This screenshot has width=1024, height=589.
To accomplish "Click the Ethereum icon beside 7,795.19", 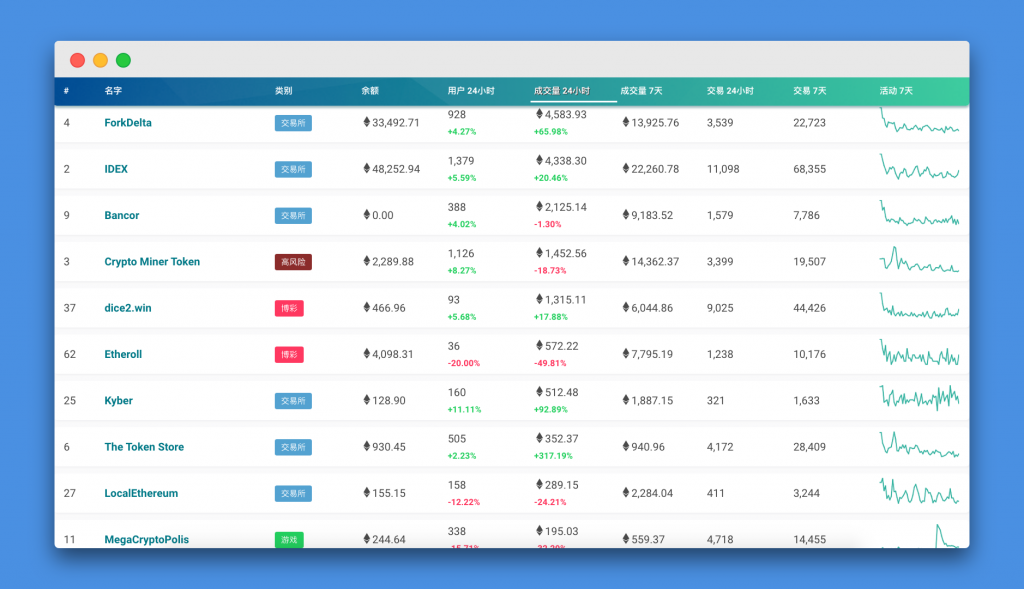I will (626, 354).
